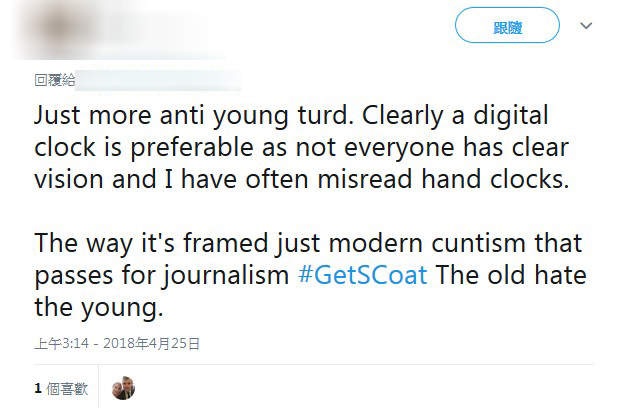This screenshot has width=628, height=408.
Task: Expand the chevron menu beside 跟隨
Action: 586,27
